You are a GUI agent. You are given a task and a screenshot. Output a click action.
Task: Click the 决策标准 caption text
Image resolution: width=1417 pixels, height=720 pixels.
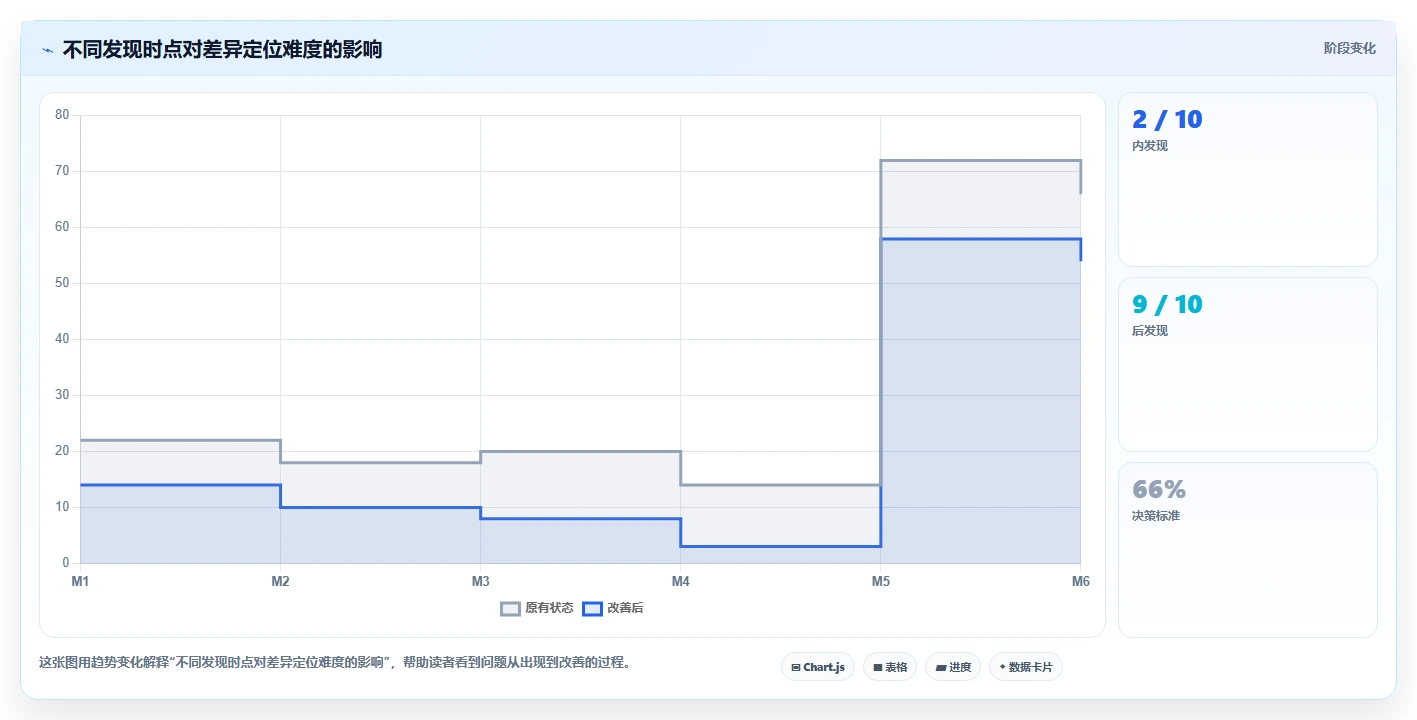point(1156,516)
